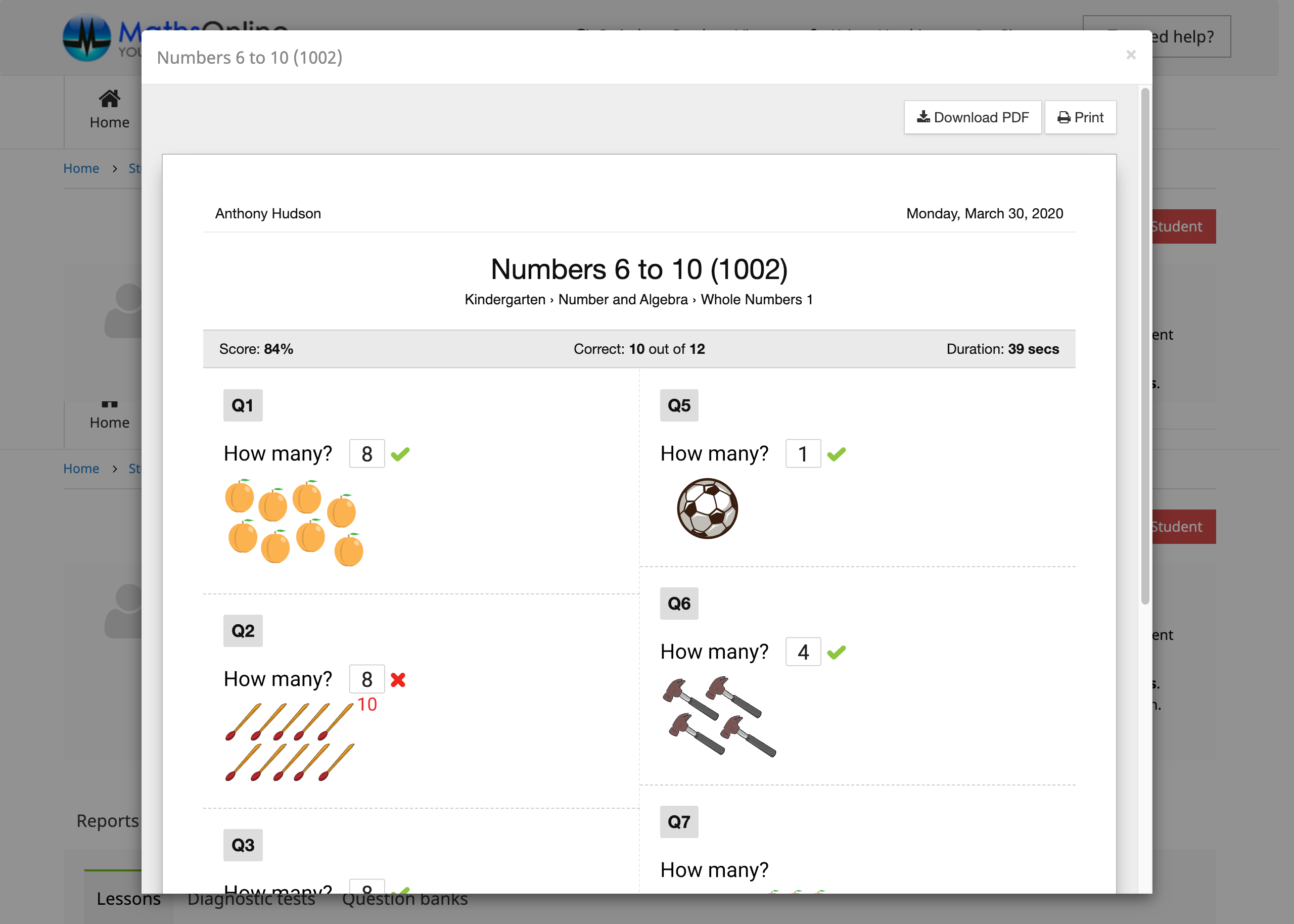Click the Home breadcrumb link
Viewport: 1294px width, 924px height.
81,168
